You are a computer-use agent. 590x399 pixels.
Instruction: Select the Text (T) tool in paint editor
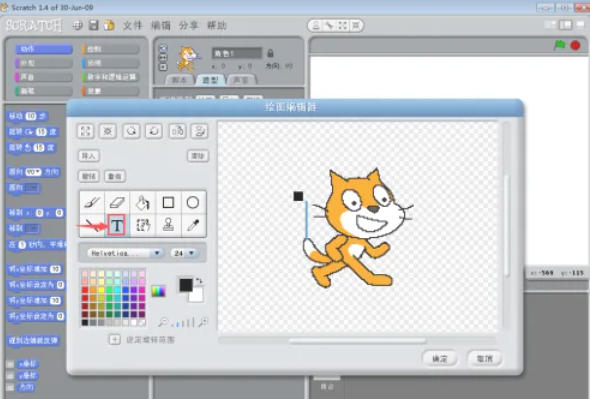[x=117, y=225]
